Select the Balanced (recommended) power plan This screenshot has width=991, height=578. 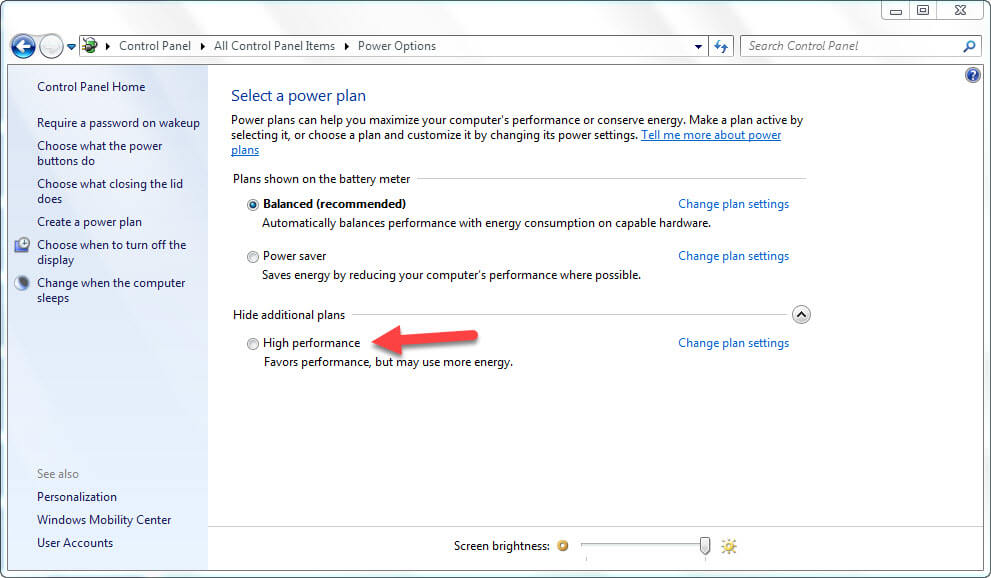click(x=253, y=204)
